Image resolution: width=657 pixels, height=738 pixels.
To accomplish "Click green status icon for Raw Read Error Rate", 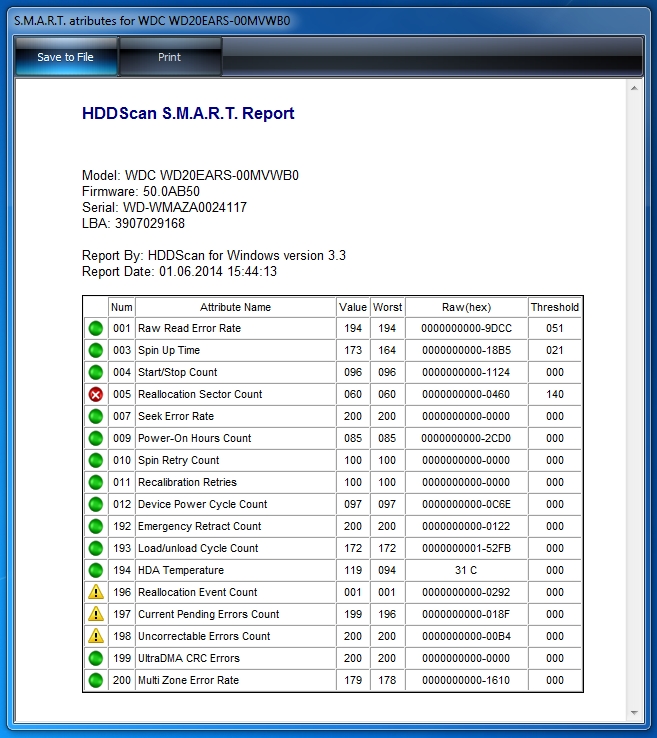I will tap(96, 328).
